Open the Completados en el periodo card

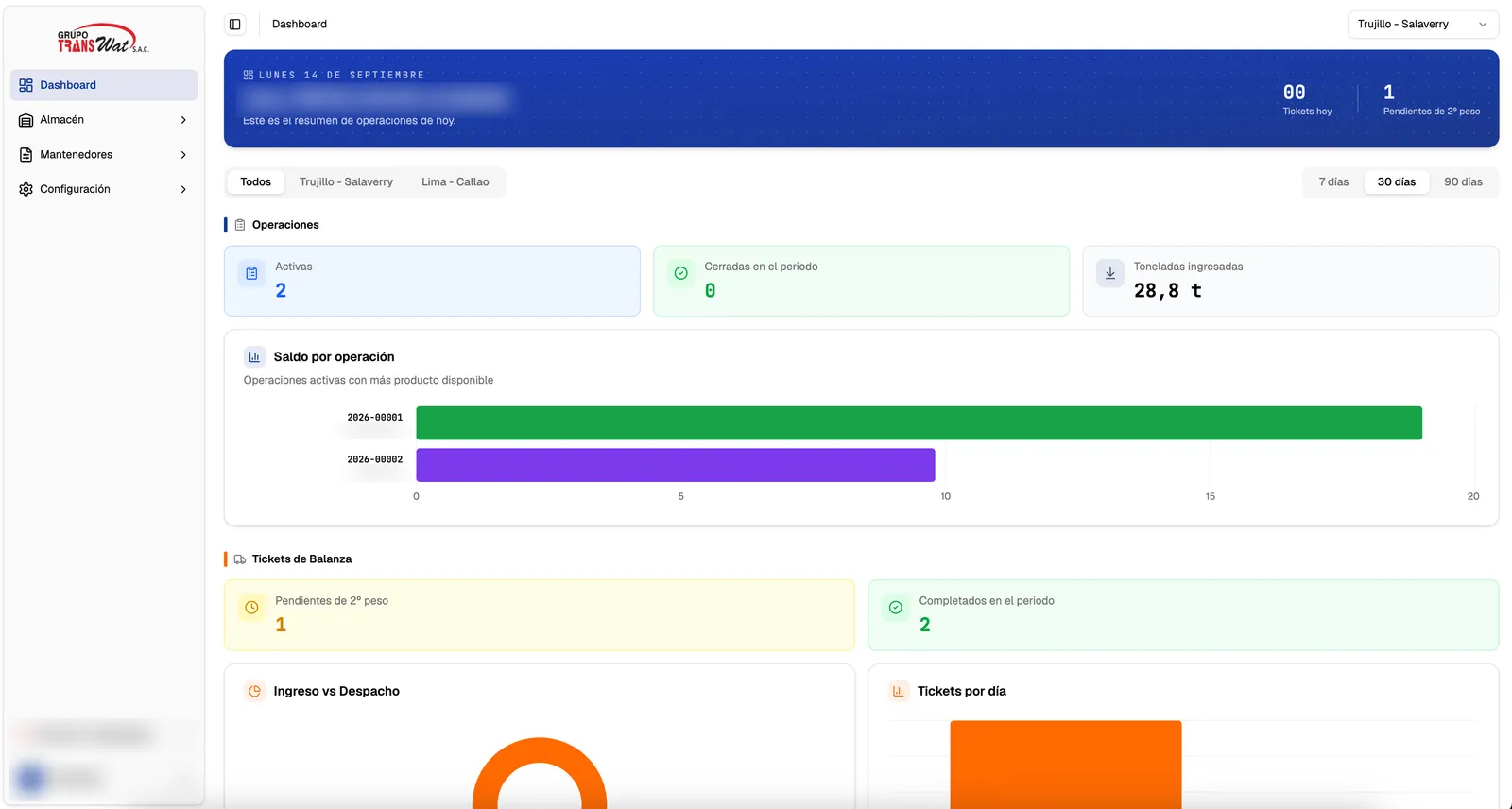point(1183,615)
